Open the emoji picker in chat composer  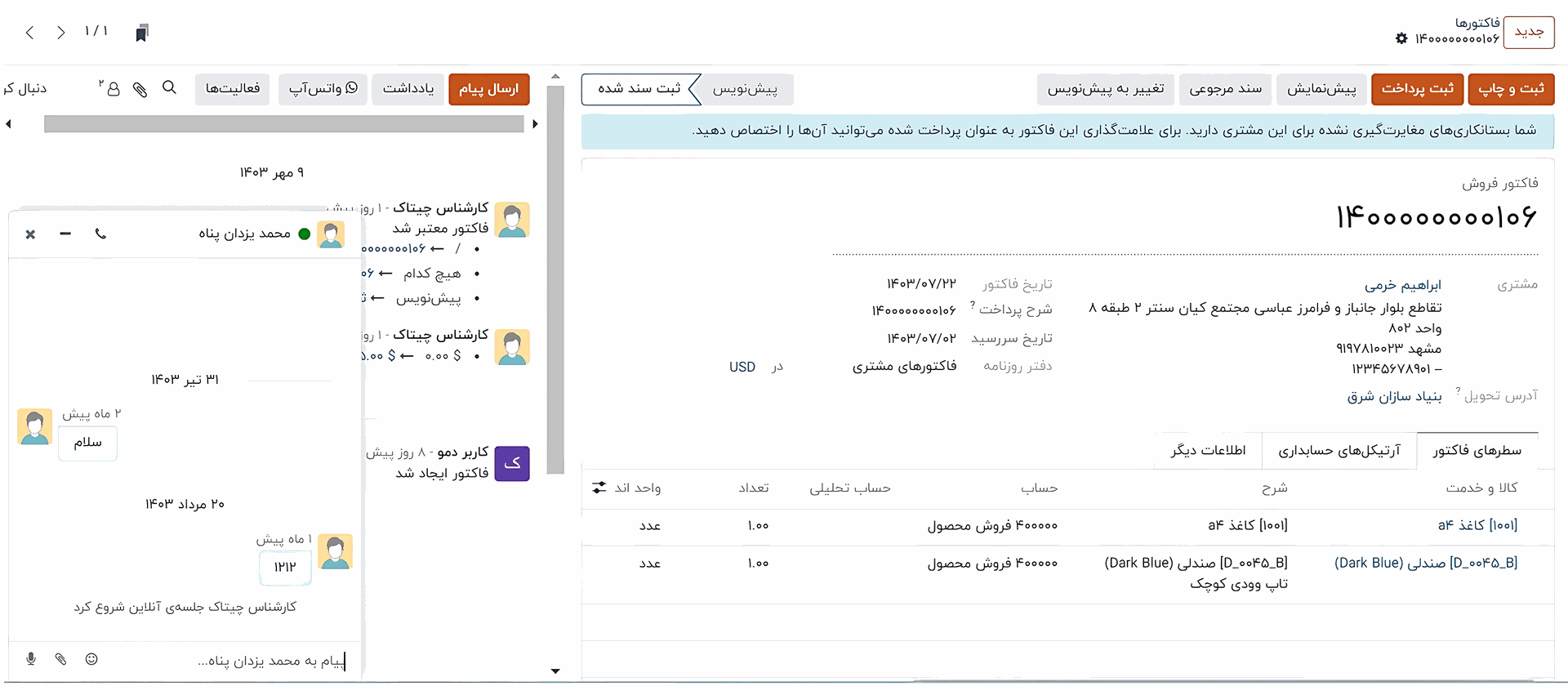point(91,658)
